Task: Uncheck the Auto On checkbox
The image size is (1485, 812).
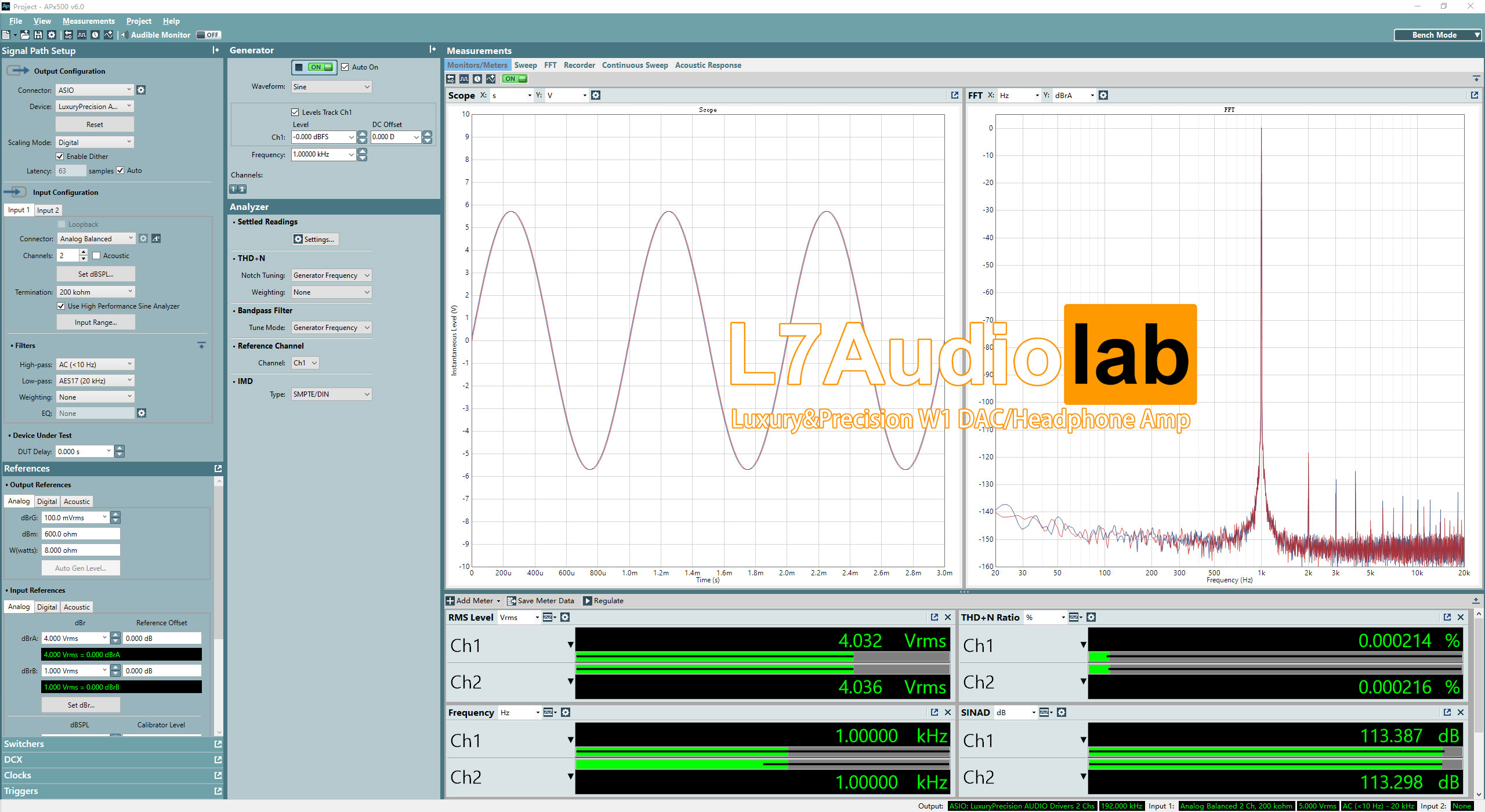Action: 345,67
